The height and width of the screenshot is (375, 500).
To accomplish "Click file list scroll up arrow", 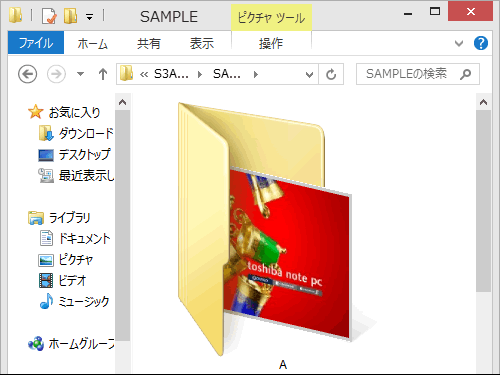I will pos(483,102).
